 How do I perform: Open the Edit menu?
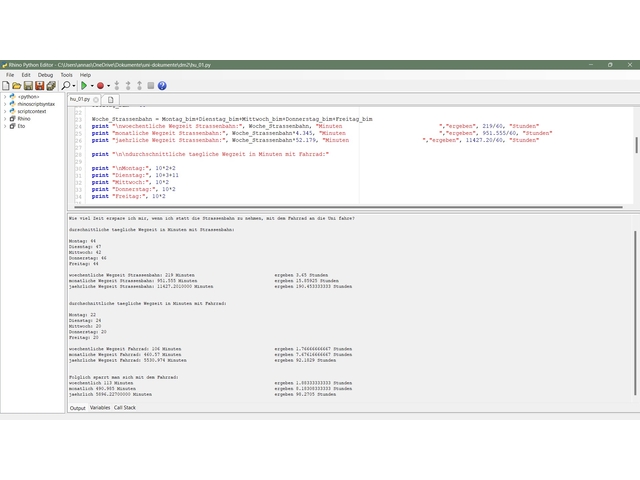tap(26, 75)
